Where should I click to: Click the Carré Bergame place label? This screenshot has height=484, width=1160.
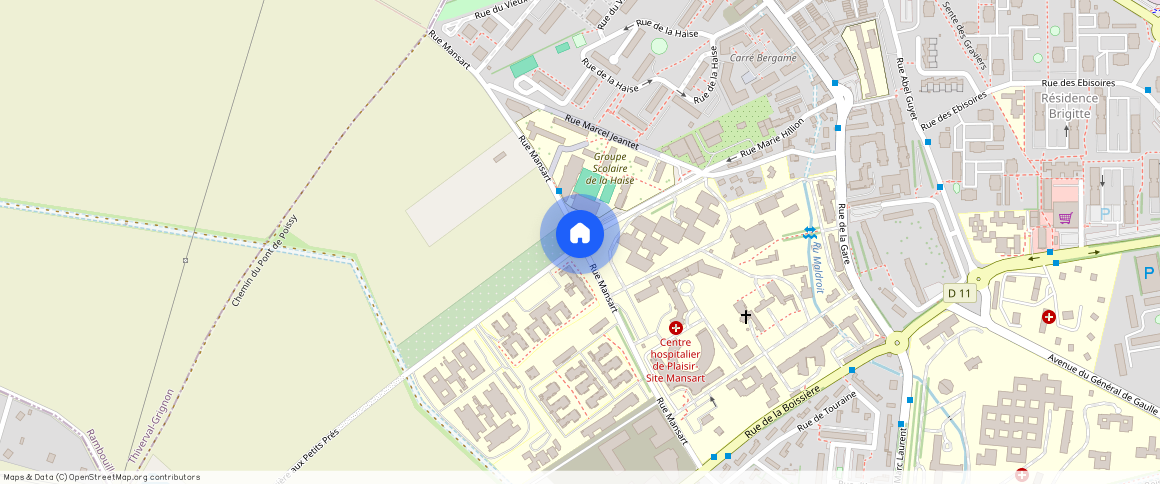tap(763, 58)
